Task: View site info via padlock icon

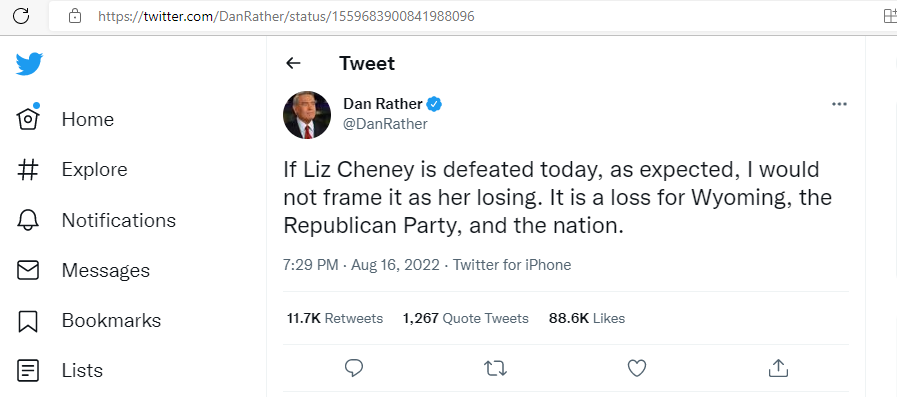Action: pyautogui.click(x=75, y=17)
